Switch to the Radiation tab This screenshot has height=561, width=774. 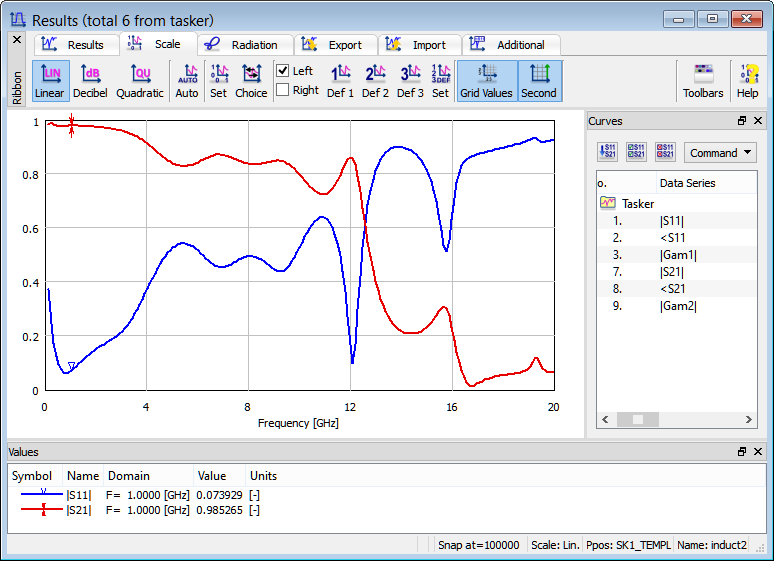pyautogui.click(x=245, y=45)
